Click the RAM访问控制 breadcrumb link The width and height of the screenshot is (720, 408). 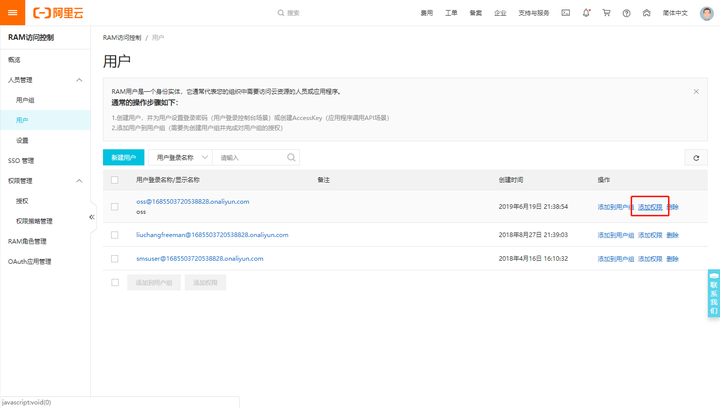122,38
